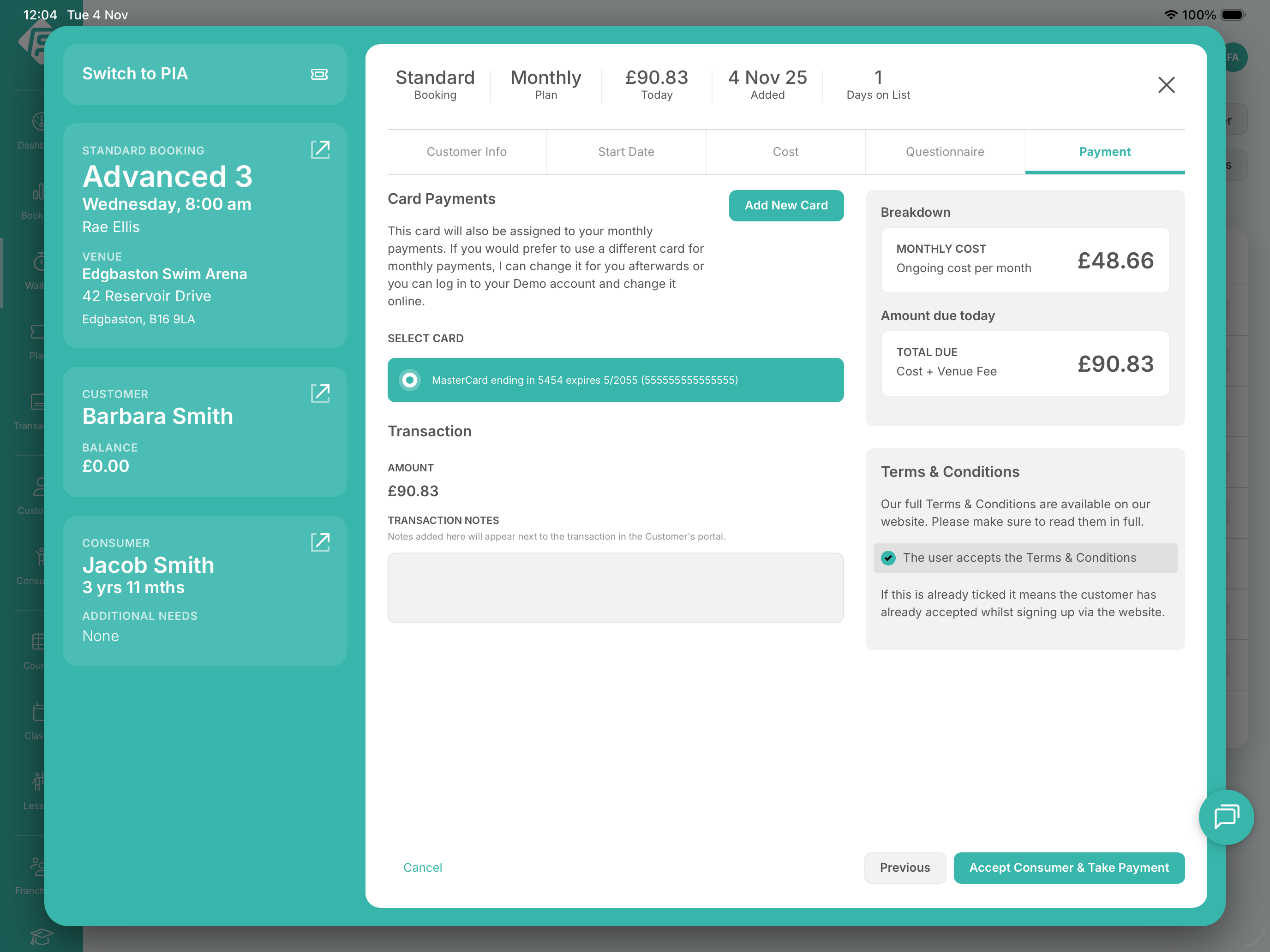
Task: Focus the Transaction Notes text field
Action: point(615,588)
